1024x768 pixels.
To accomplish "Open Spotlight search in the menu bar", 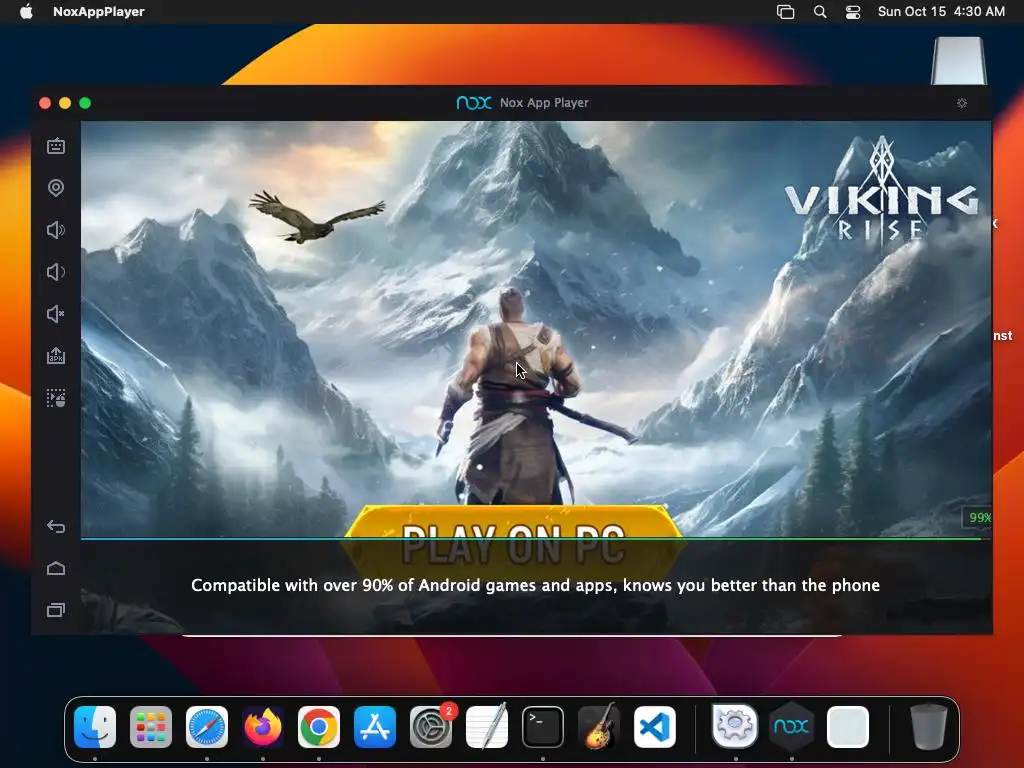I will point(820,12).
